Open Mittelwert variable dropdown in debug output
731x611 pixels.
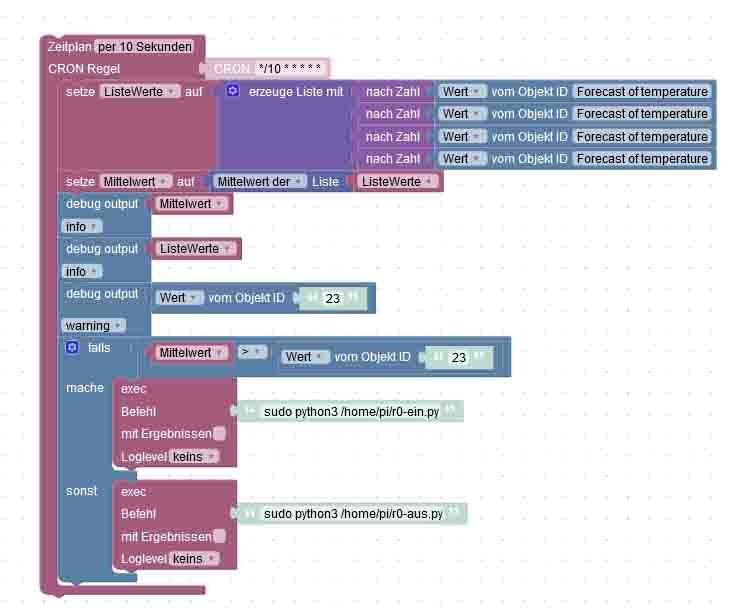tap(191, 204)
